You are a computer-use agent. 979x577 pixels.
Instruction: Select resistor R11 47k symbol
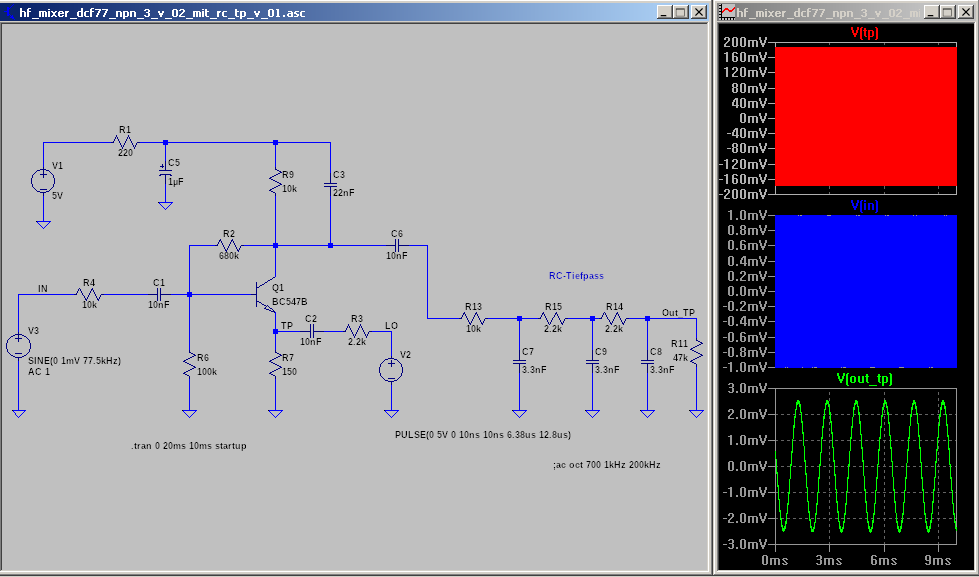point(695,350)
